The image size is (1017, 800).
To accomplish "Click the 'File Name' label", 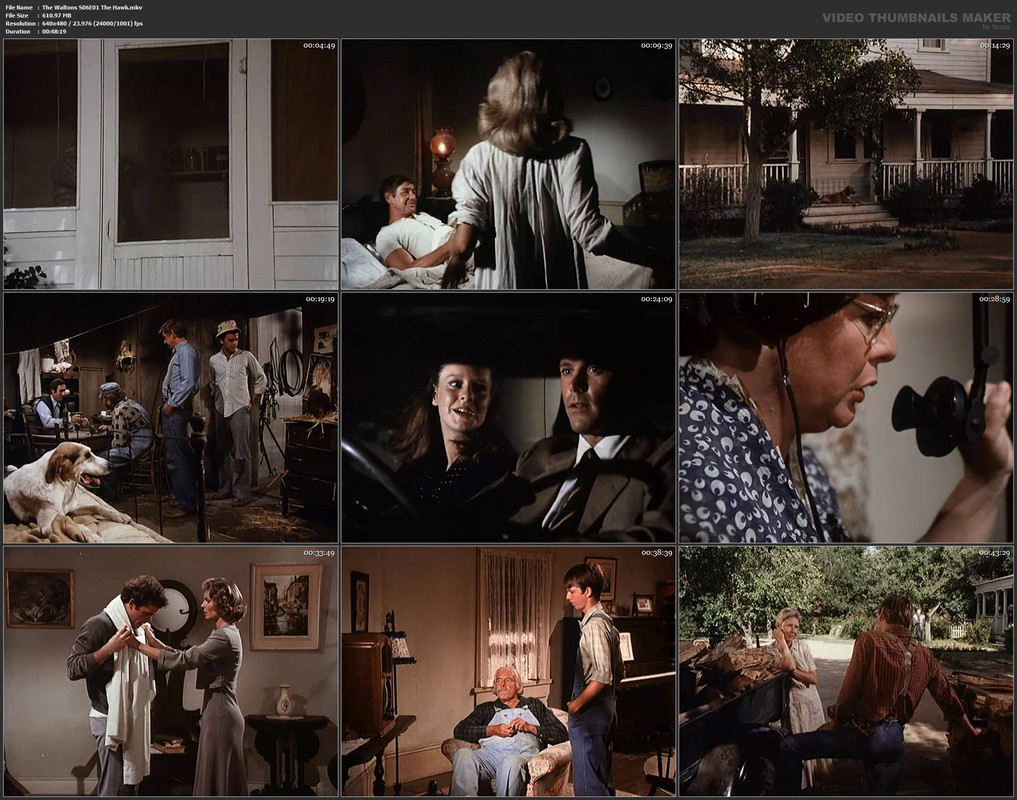I will [x=19, y=8].
